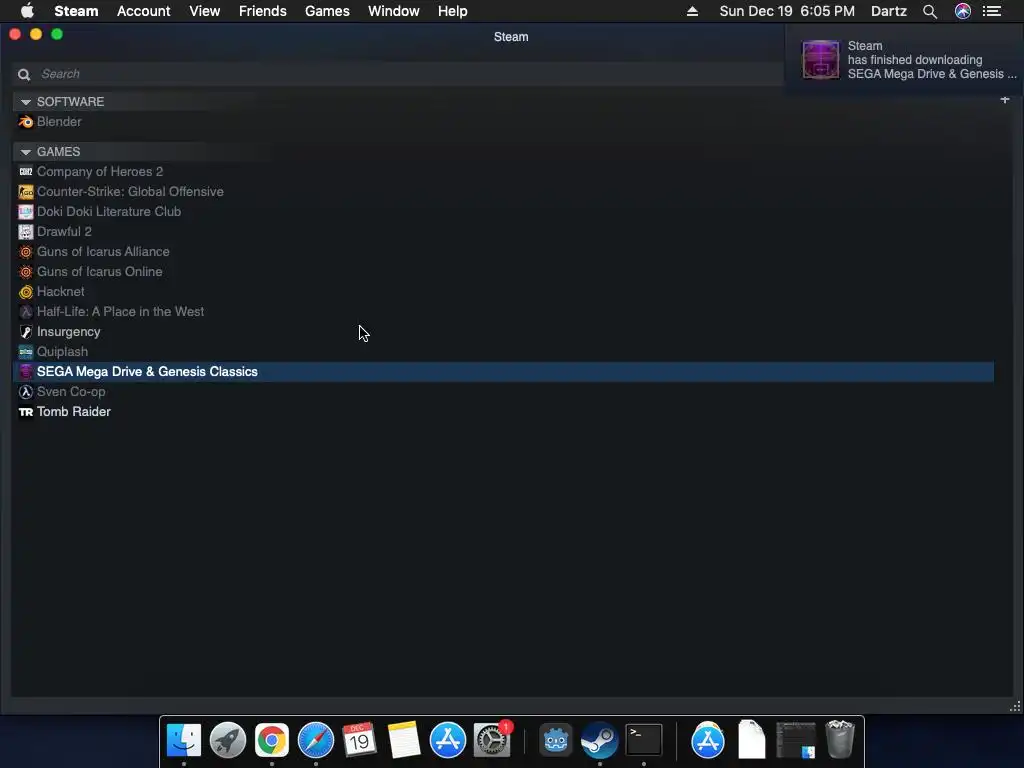Open Launchpad from the Dock

228,740
